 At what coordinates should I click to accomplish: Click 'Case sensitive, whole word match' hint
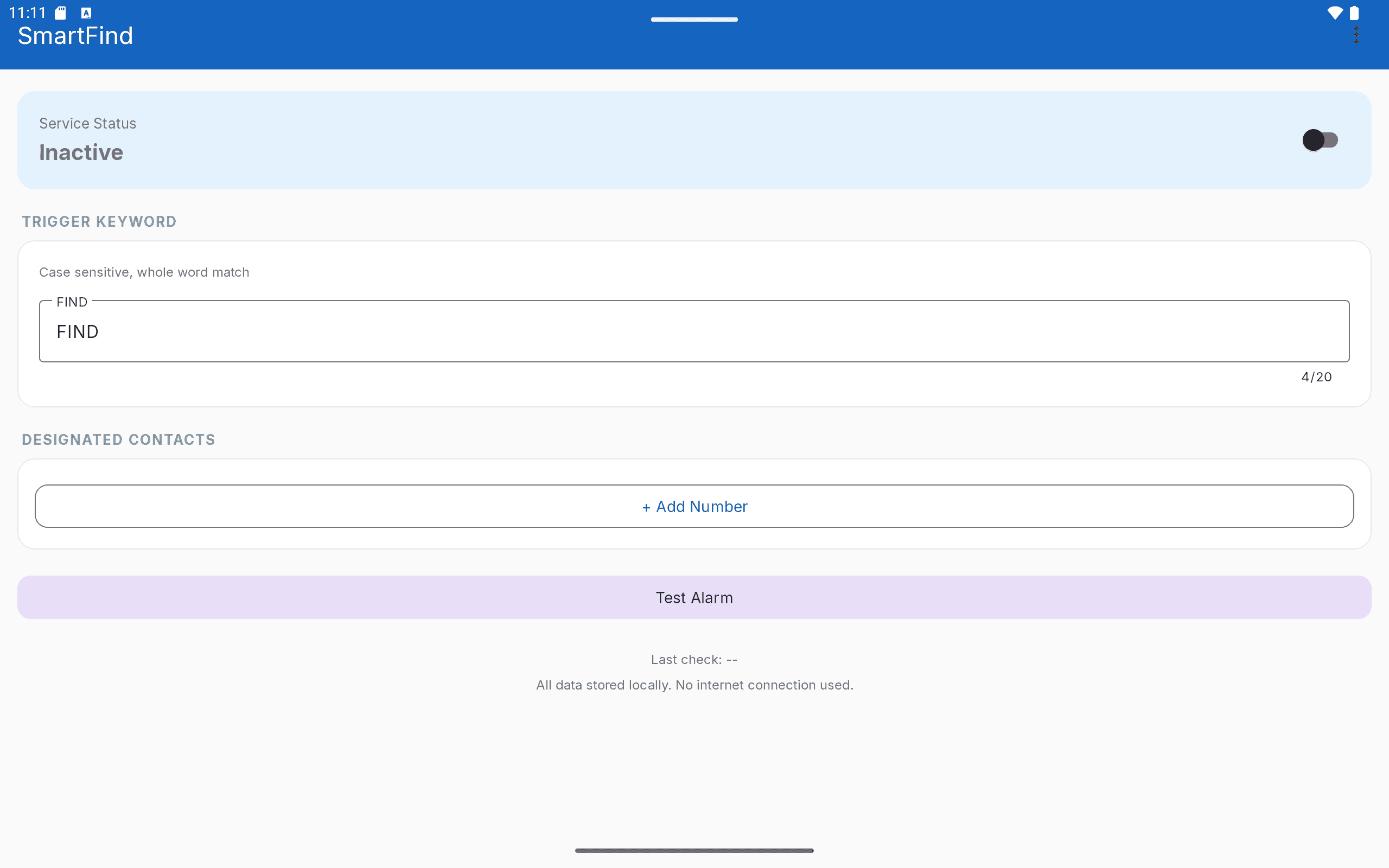pos(144,272)
